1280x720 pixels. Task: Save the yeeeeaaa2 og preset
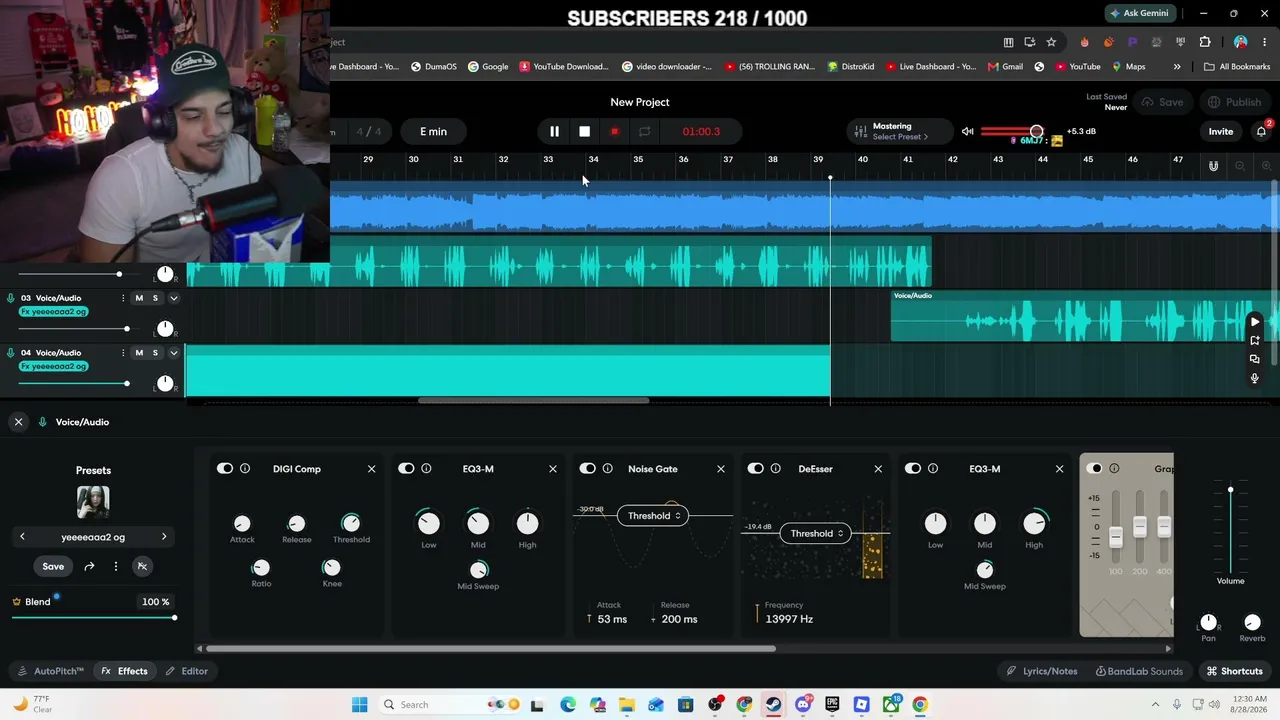(53, 566)
